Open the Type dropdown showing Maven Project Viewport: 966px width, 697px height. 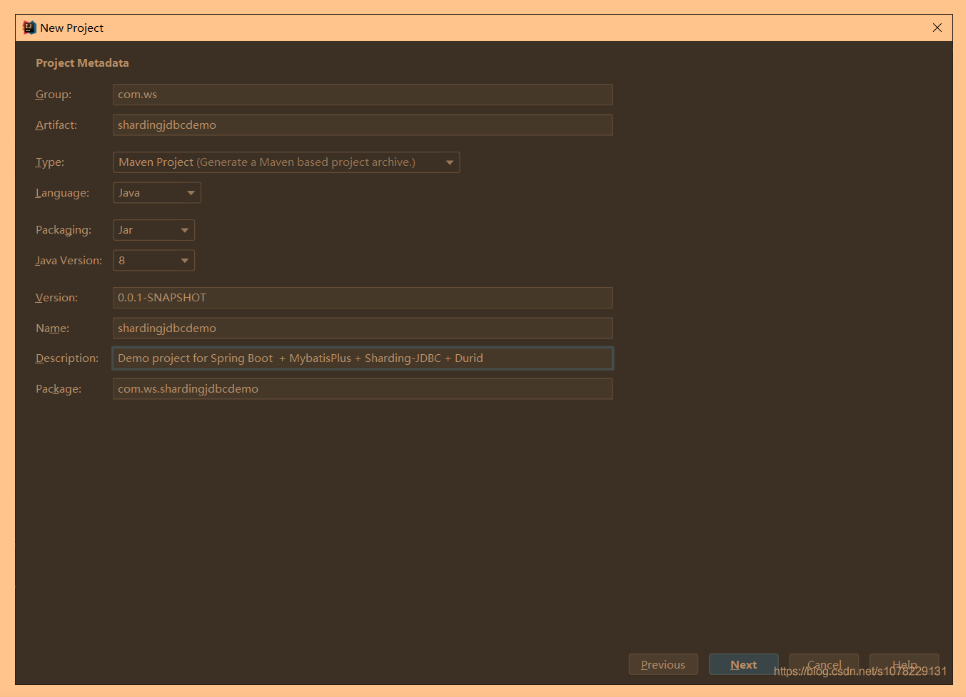click(x=286, y=162)
